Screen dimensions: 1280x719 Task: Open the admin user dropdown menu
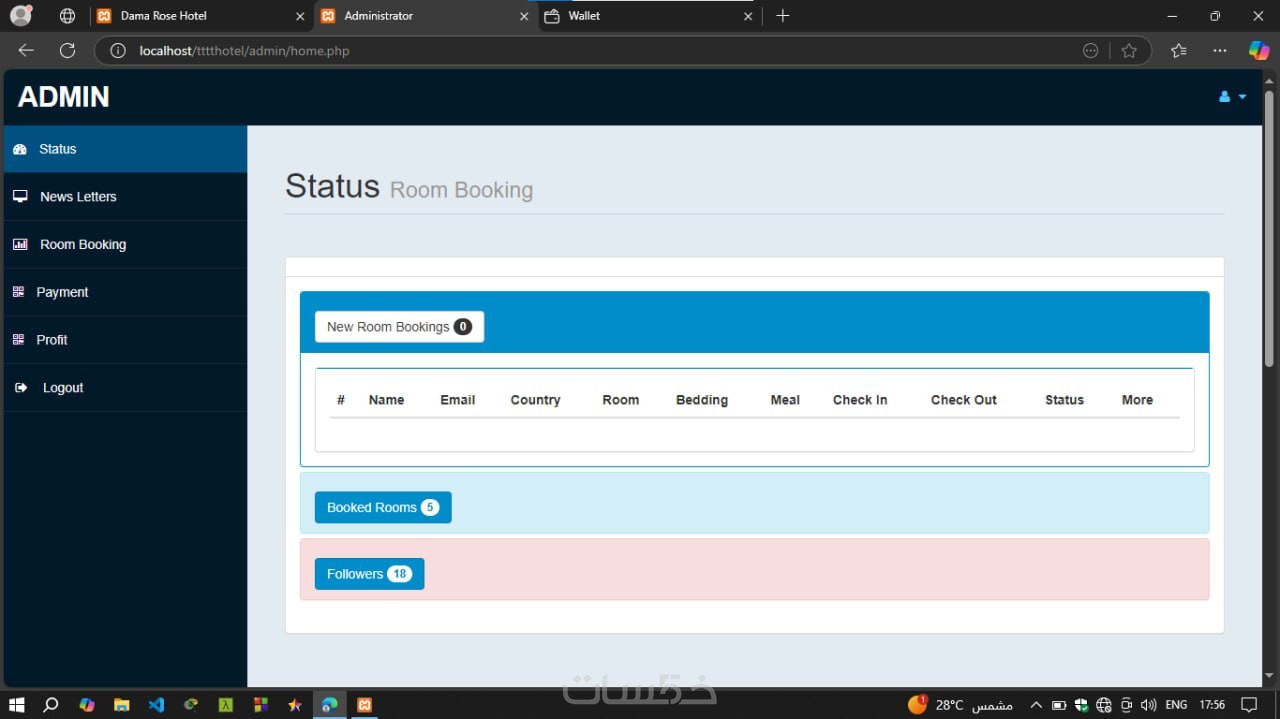[x=1232, y=97]
